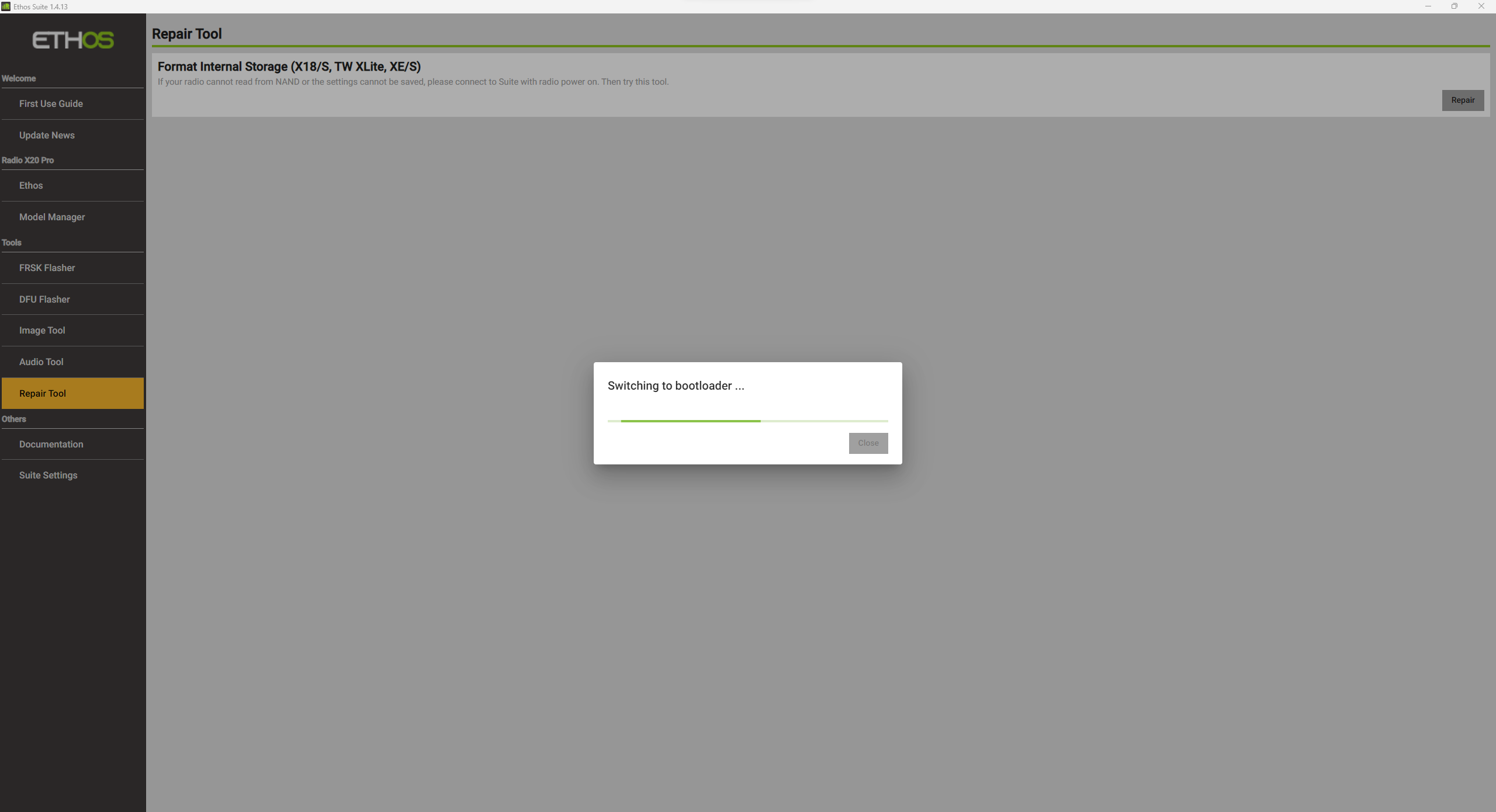The image size is (1496, 812).
Task: Open the Audio Tool
Action: pos(41,362)
